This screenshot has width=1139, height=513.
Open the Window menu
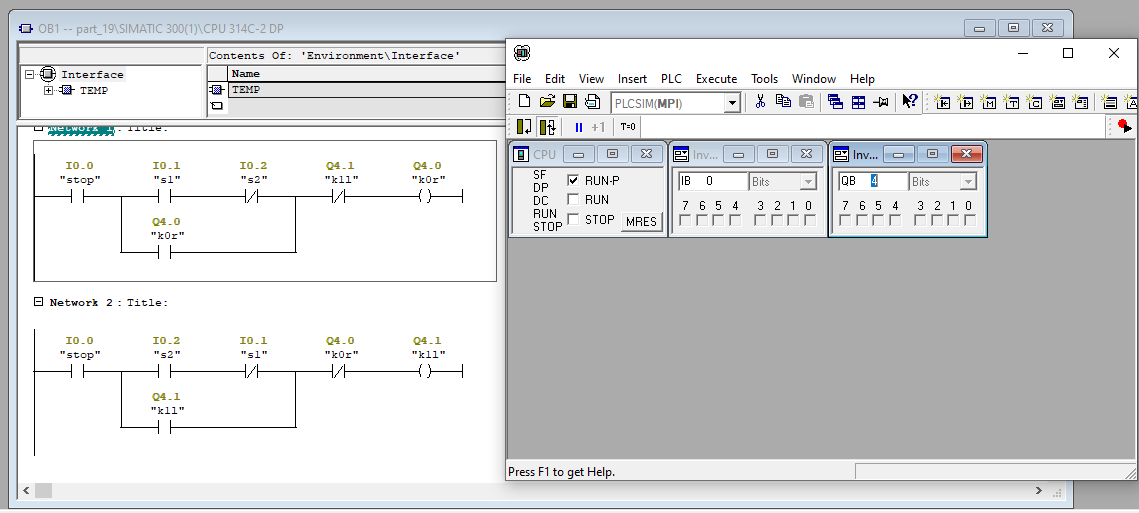click(814, 78)
